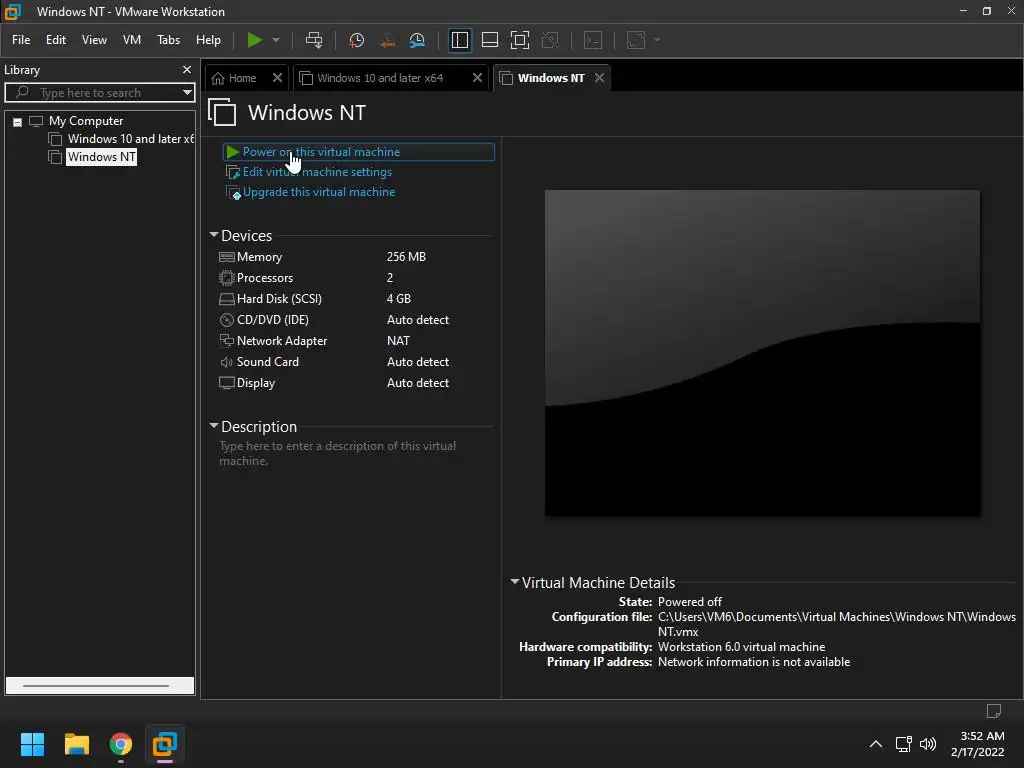Click the Unity mode toolbar icon
Viewport: 1024px width, 768px height.
550,40
